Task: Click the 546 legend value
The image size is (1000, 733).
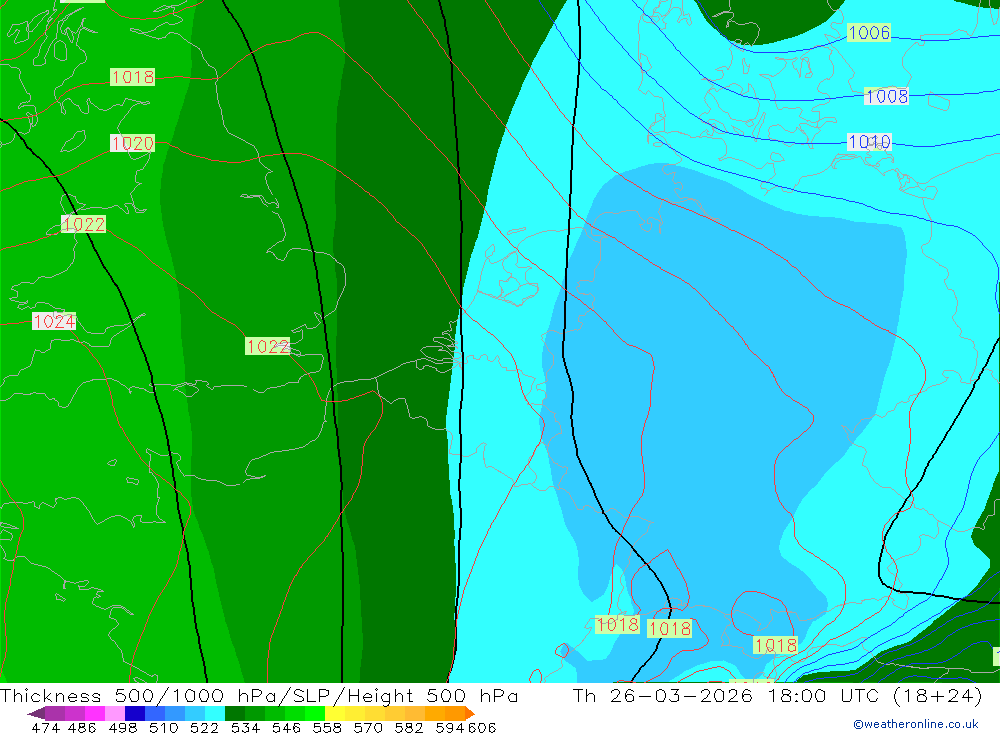Action: tap(286, 727)
